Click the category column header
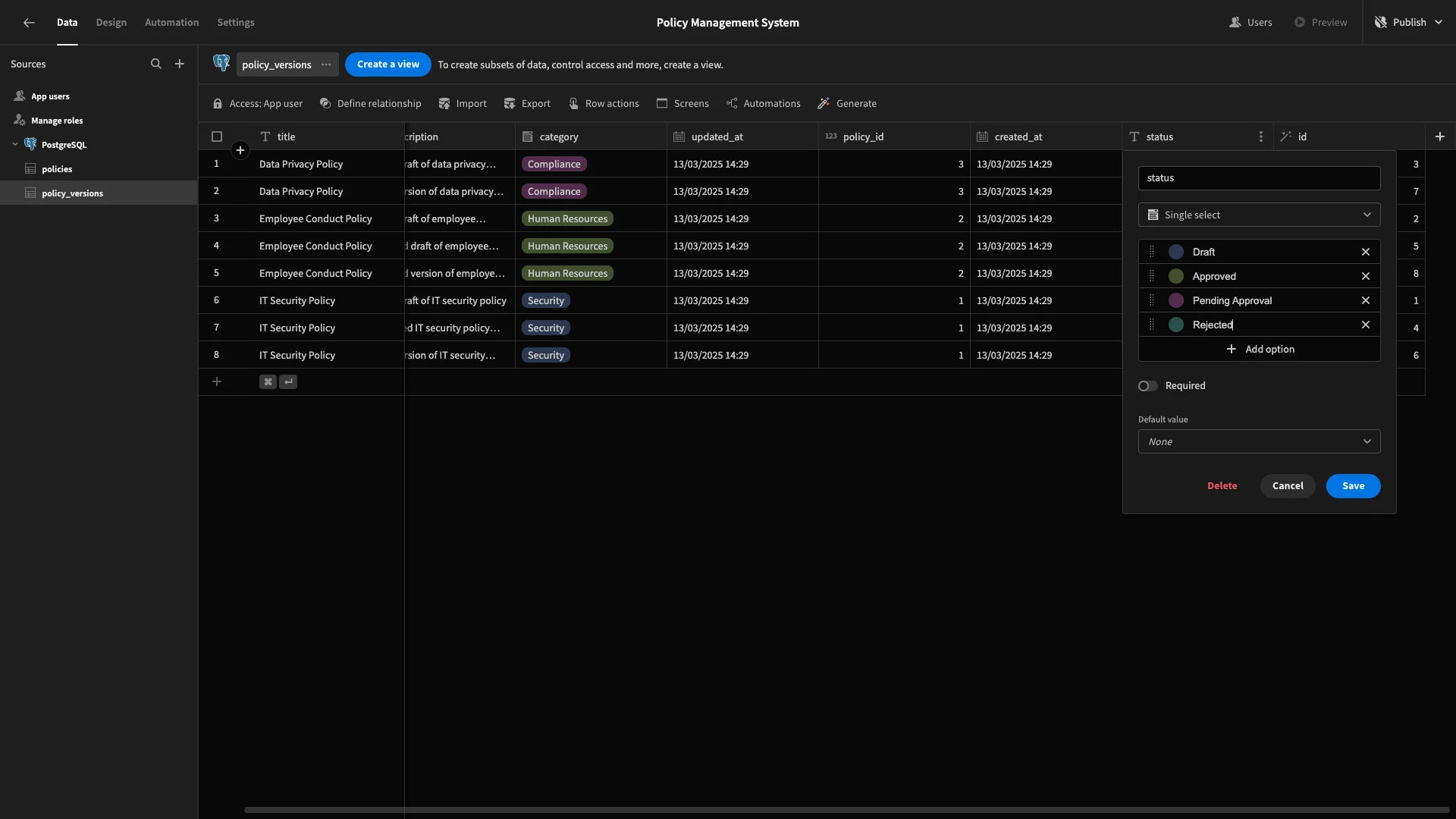 coord(591,136)
